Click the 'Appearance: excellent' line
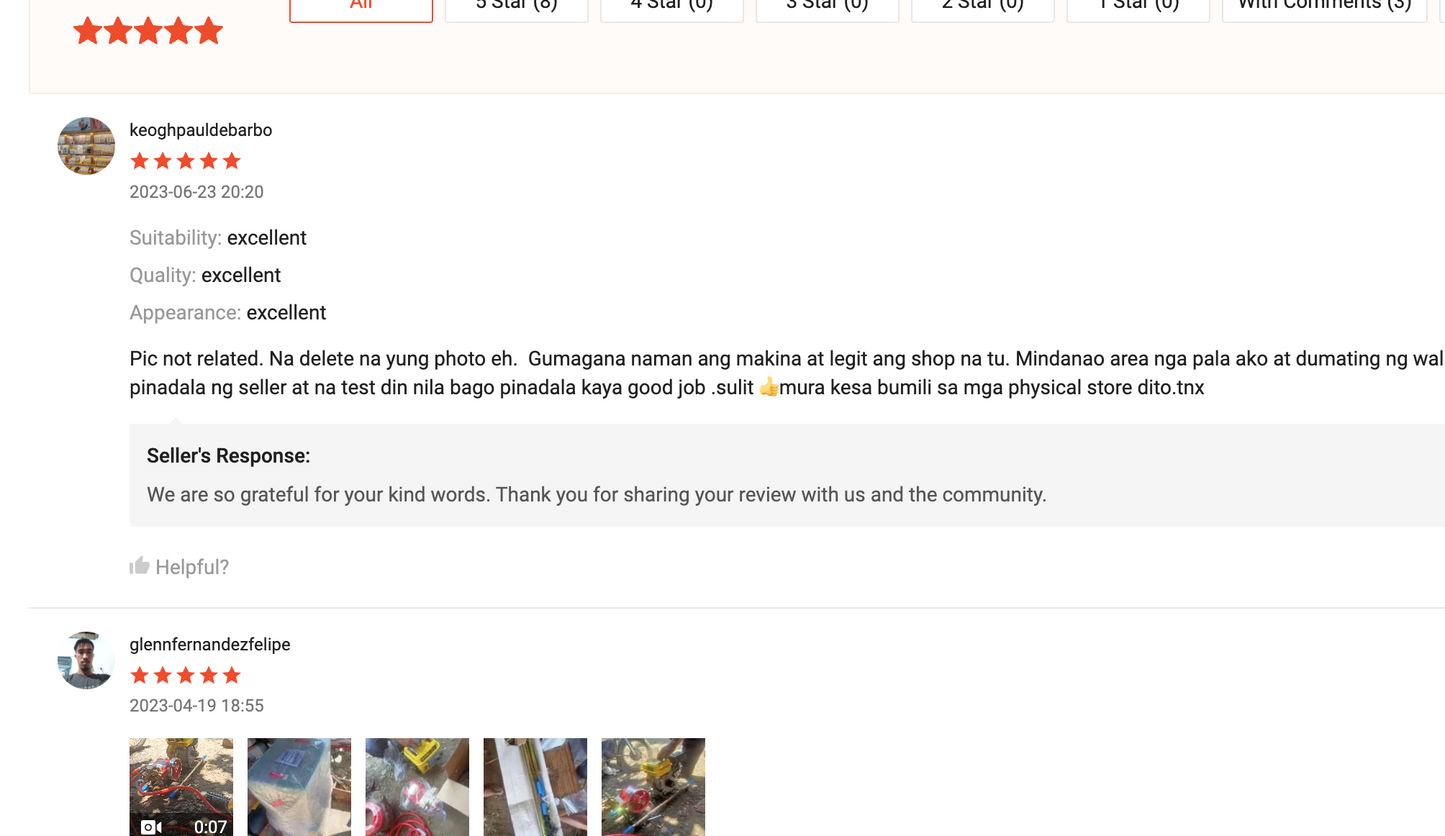This screenshot has height=836, width=1445. coord(228,313)
